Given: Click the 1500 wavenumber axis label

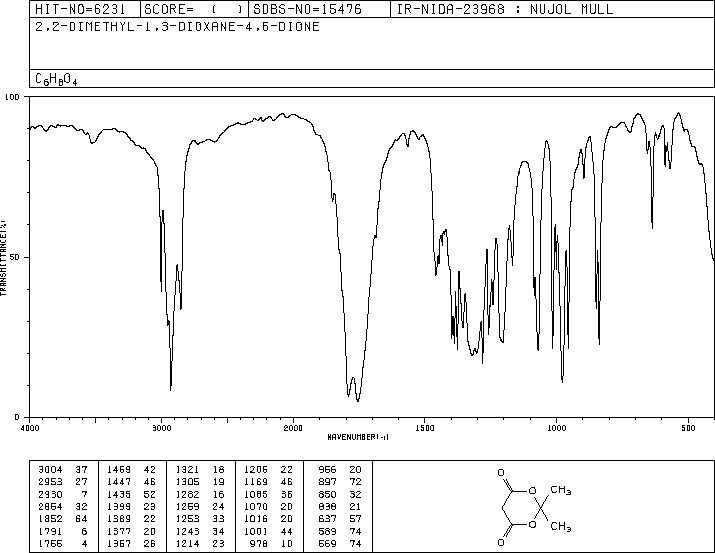Looking at the screenshot, I should coord(425,428).
